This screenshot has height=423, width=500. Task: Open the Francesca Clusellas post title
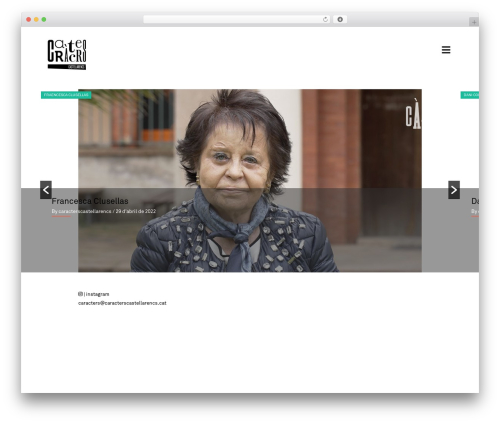tap(90, 201)
